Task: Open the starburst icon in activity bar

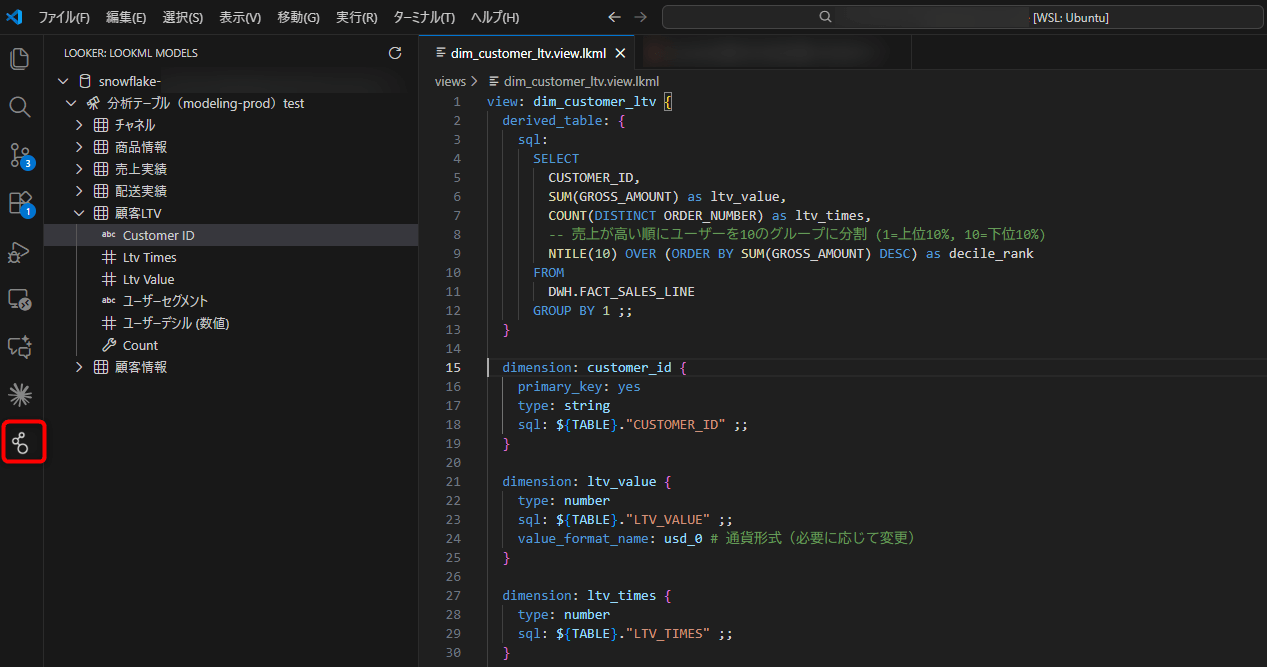Action: click(20, 394)
